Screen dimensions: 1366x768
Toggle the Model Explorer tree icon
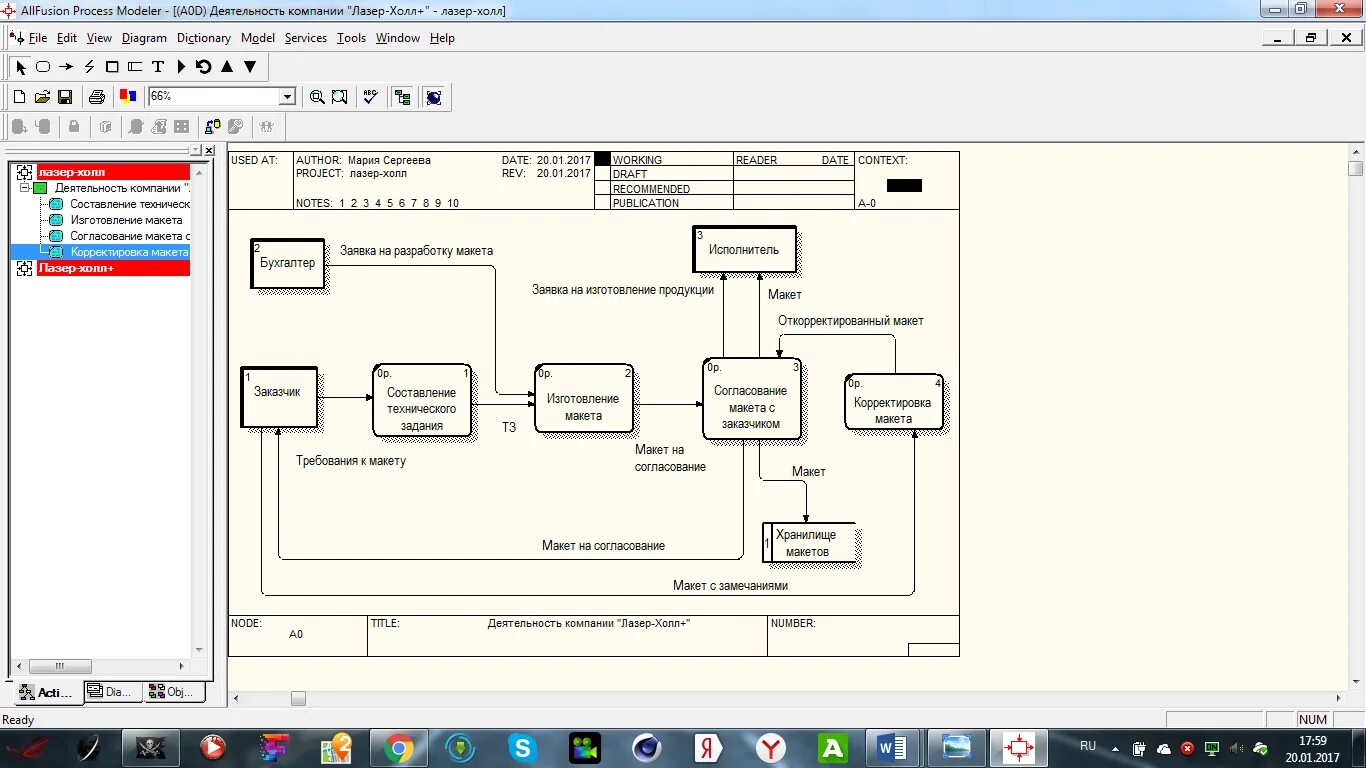click(403, 97)
